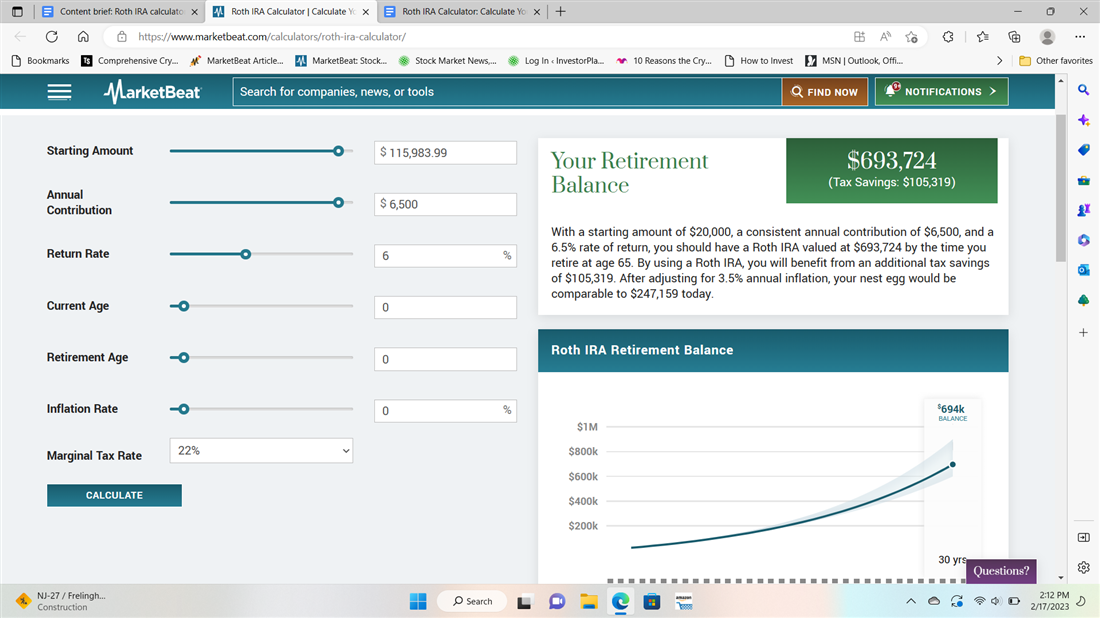Open Outlook icon in Edge sidebar

pos(1084,270)
